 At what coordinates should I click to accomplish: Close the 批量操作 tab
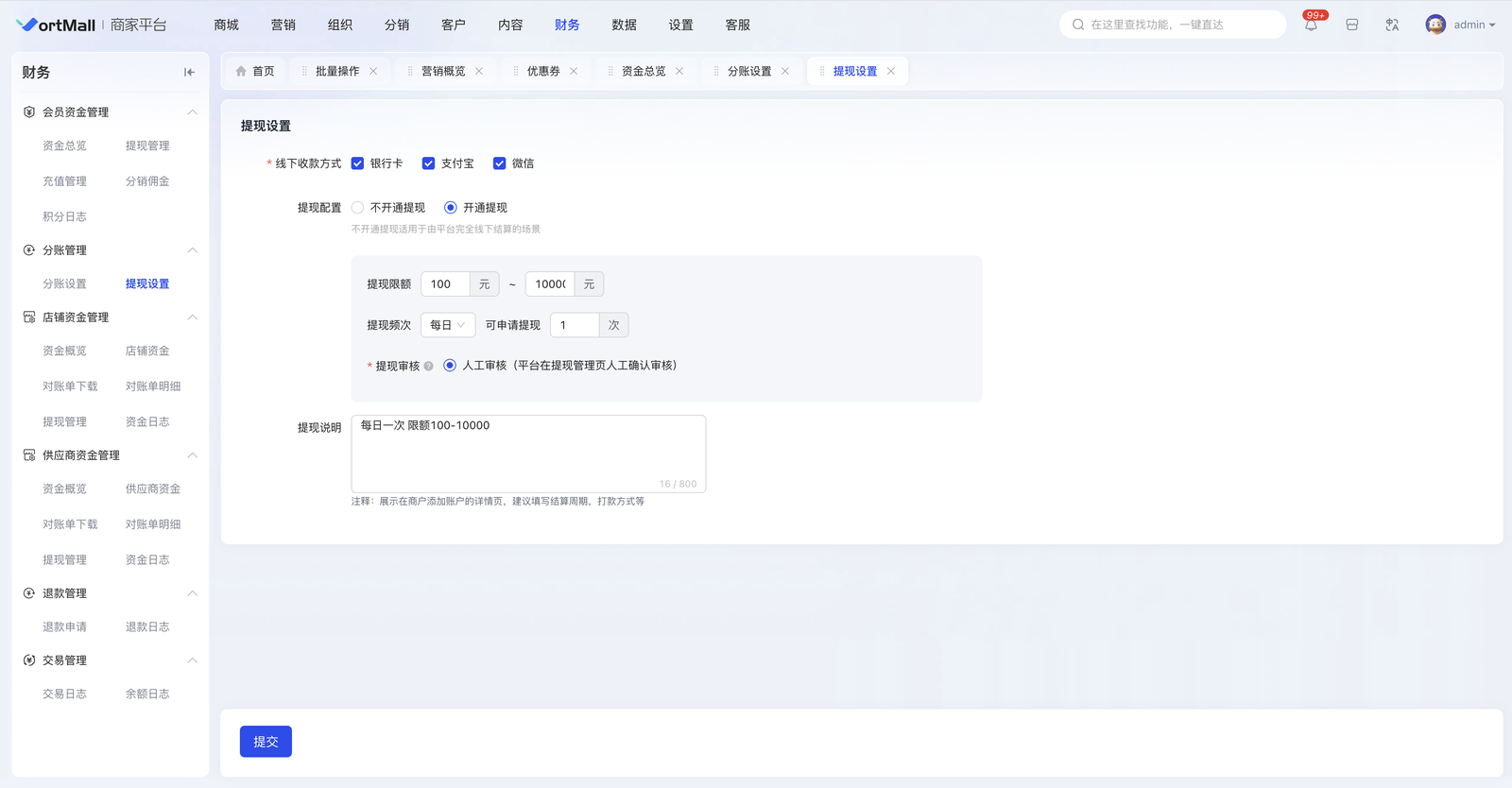coord(373,72)
